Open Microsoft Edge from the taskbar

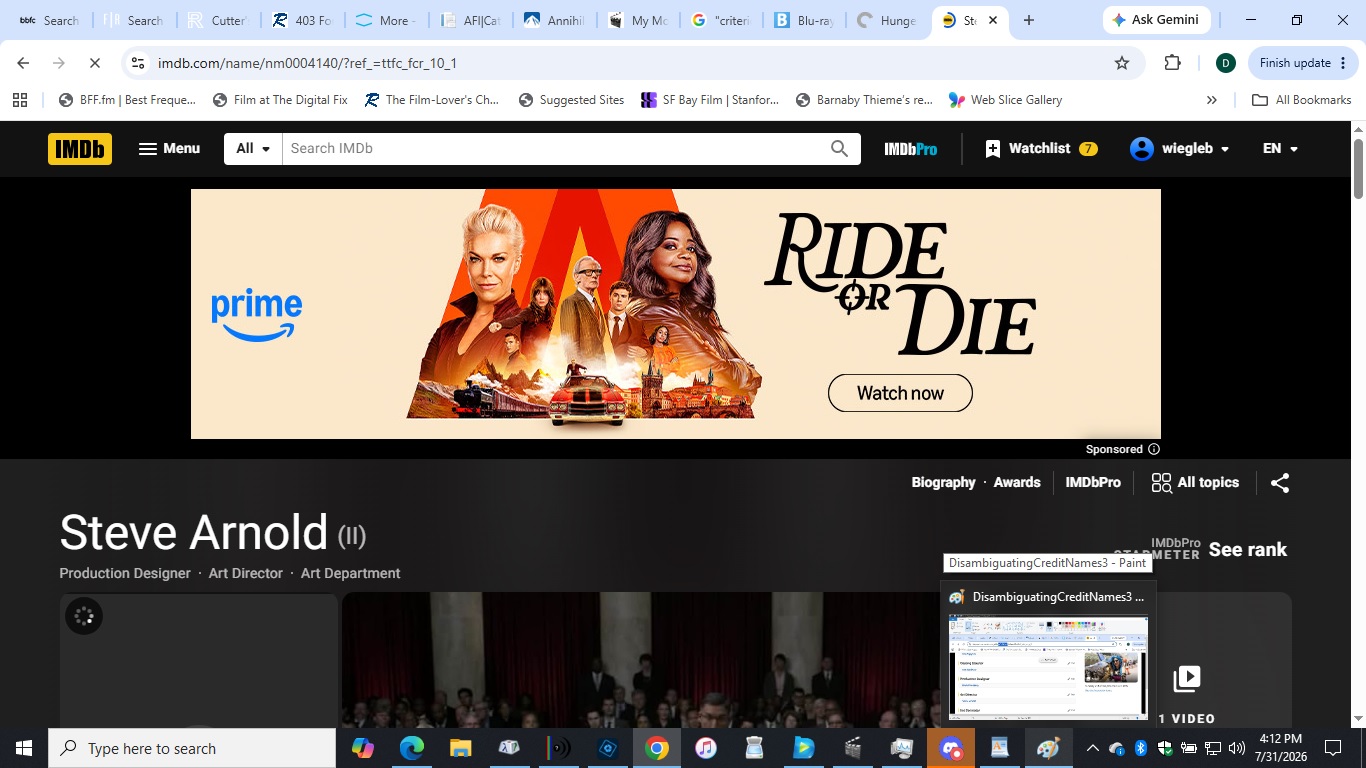[412, 748]
